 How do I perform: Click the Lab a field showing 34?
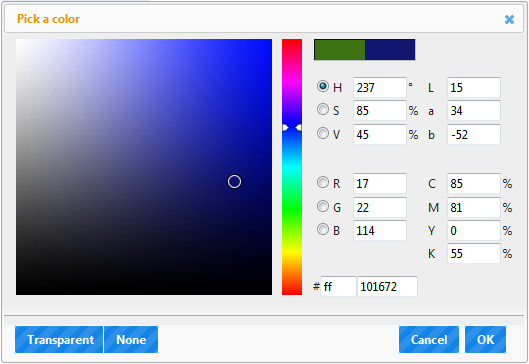pyautogui.click(x=474, y=110)
